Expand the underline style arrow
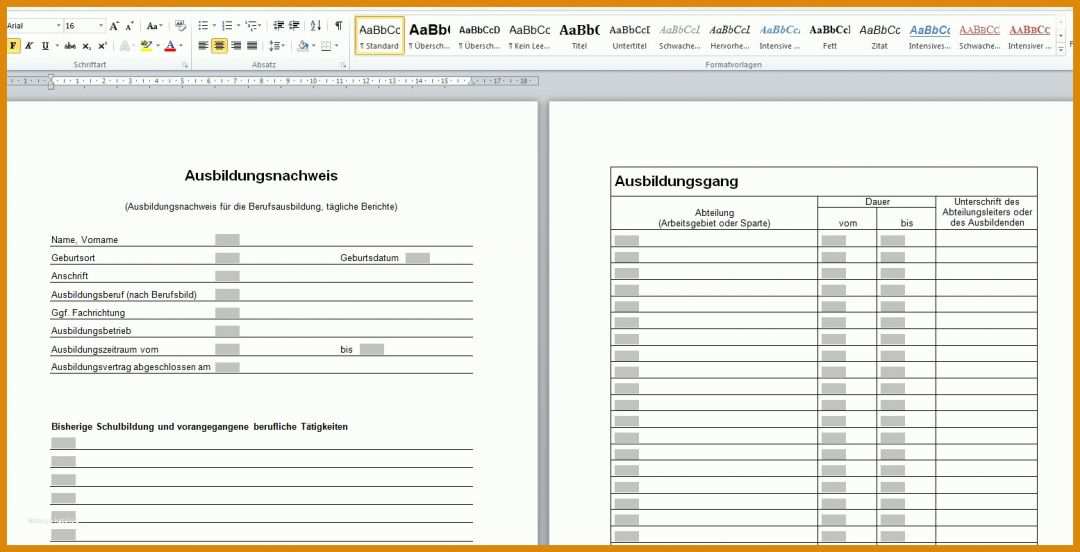The width and height of the screenshot is (1080, 552). point(55,46)
